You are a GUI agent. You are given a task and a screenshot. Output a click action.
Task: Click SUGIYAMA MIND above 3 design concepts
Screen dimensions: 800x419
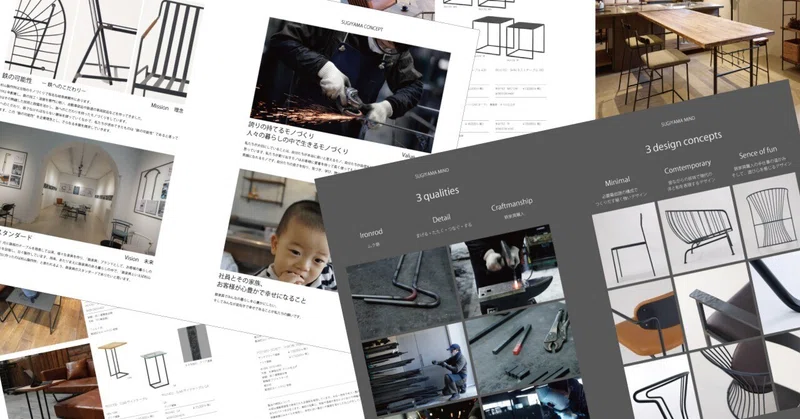[x=678, y=121]
